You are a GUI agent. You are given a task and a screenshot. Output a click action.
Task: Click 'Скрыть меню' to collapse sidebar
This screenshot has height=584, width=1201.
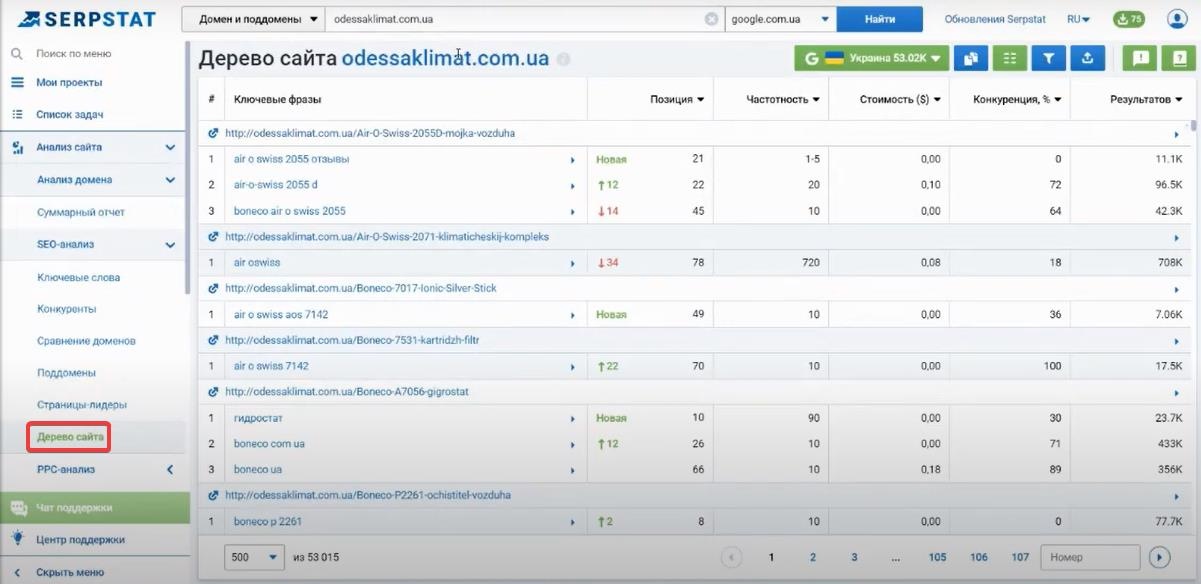[x=69, y=573]
